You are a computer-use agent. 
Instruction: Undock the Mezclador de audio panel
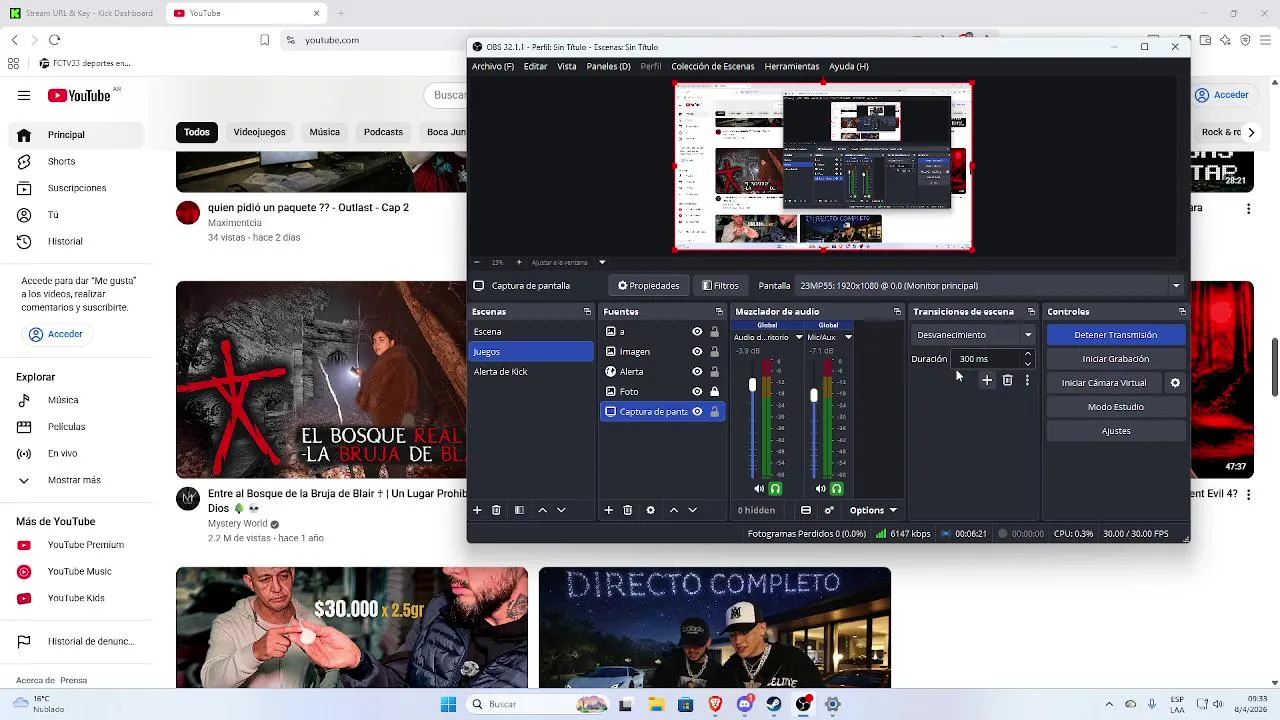tap(897, 312)
